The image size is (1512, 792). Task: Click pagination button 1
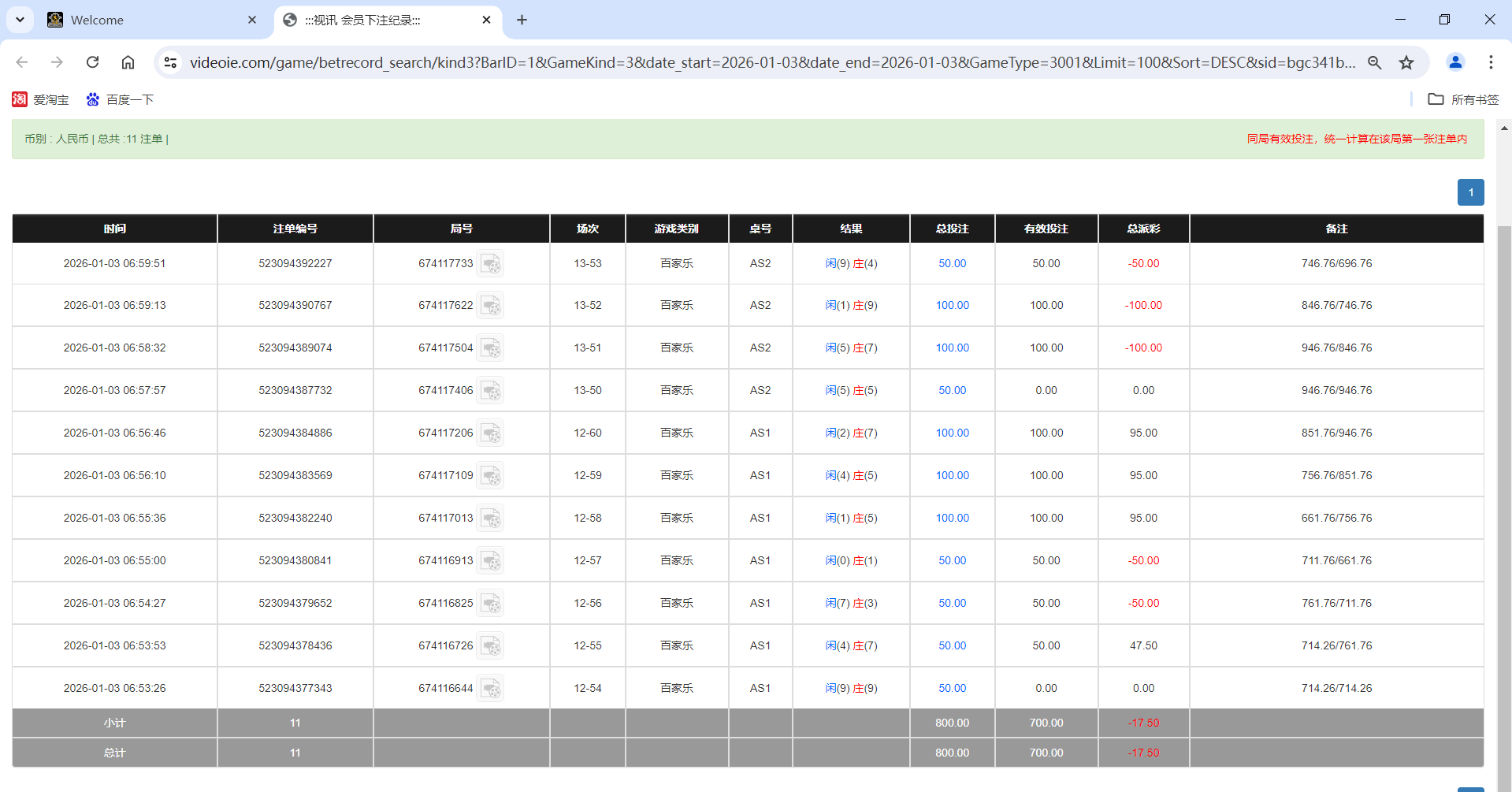1470,192
